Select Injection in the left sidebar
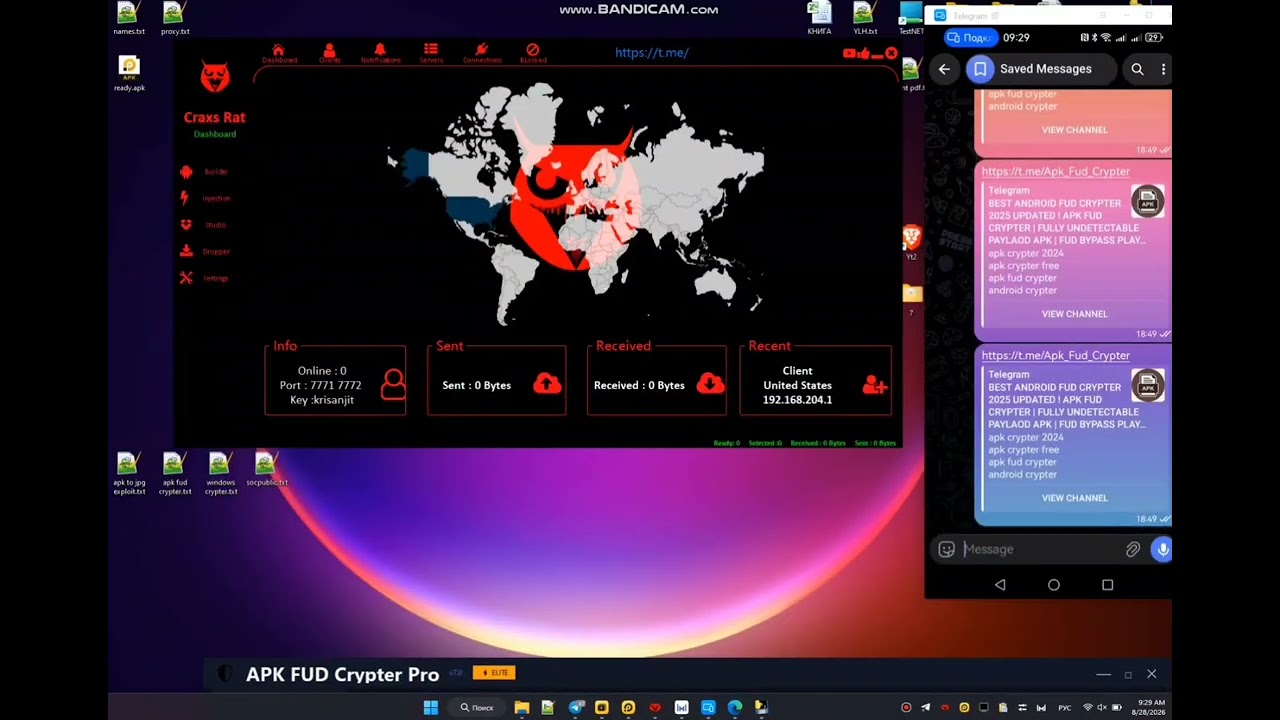1280x720 pixels. point(205,198)
